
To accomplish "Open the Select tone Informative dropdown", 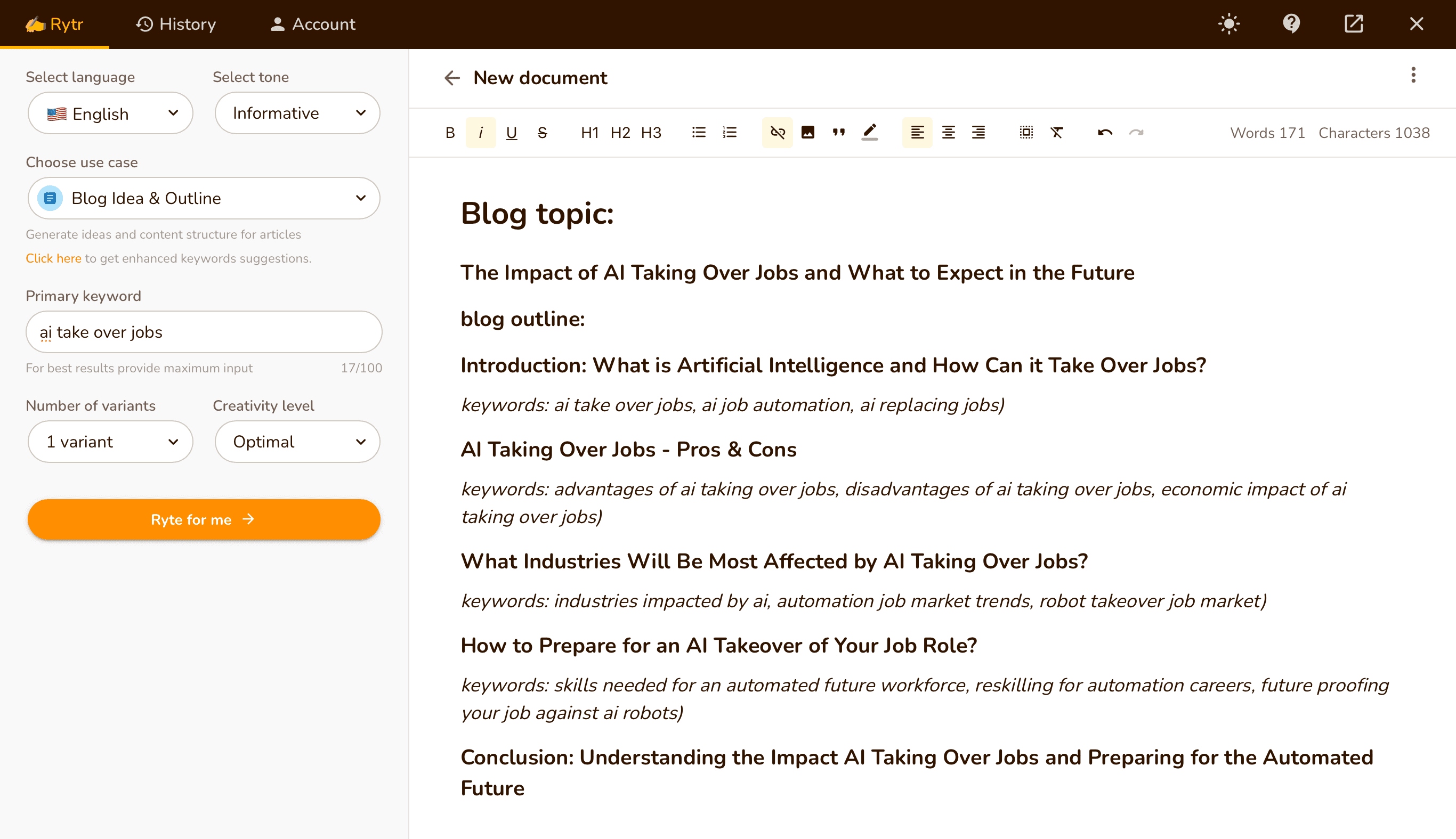I will [297, 113].
